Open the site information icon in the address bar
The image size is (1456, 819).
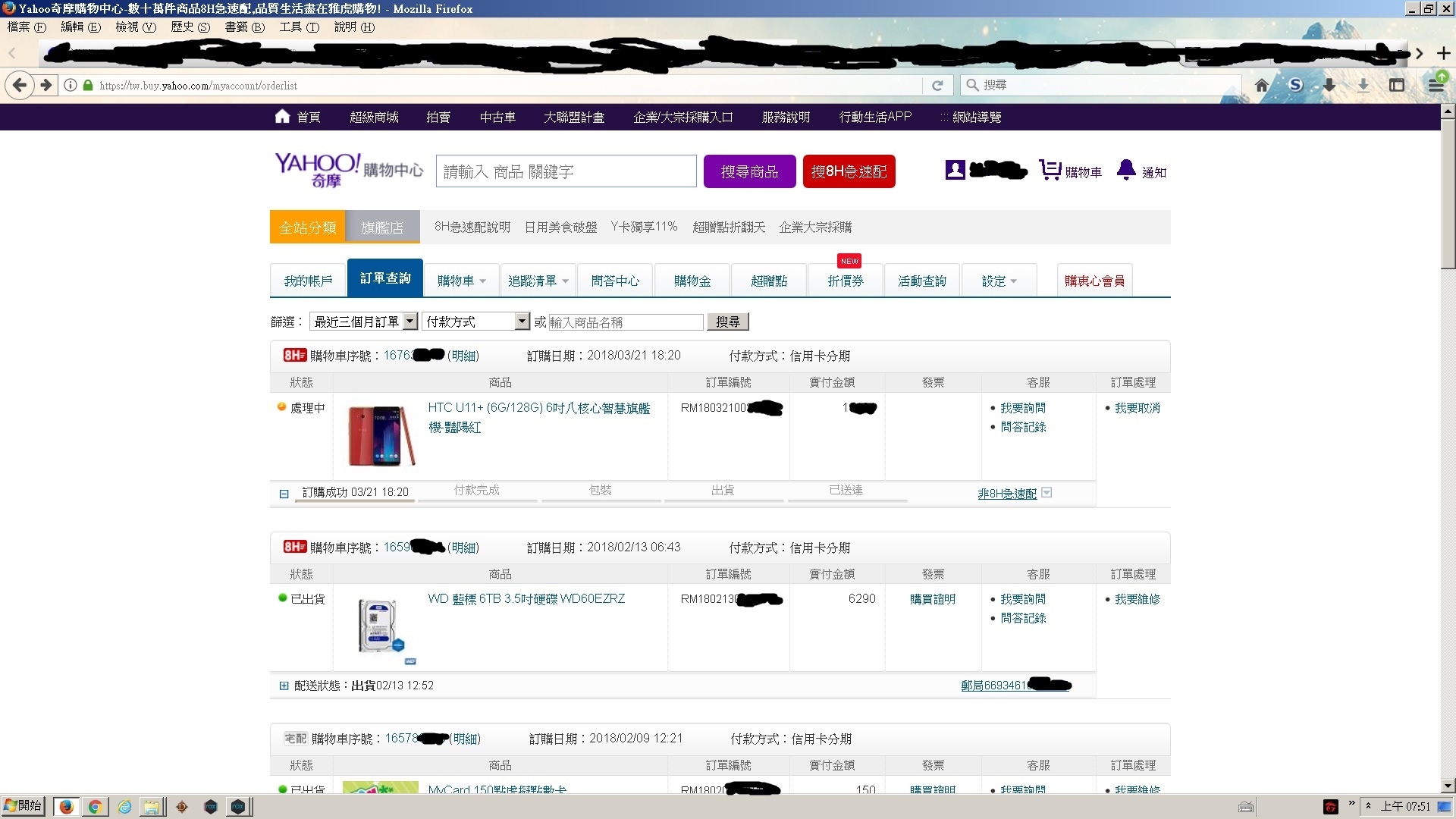click(71, 85)
